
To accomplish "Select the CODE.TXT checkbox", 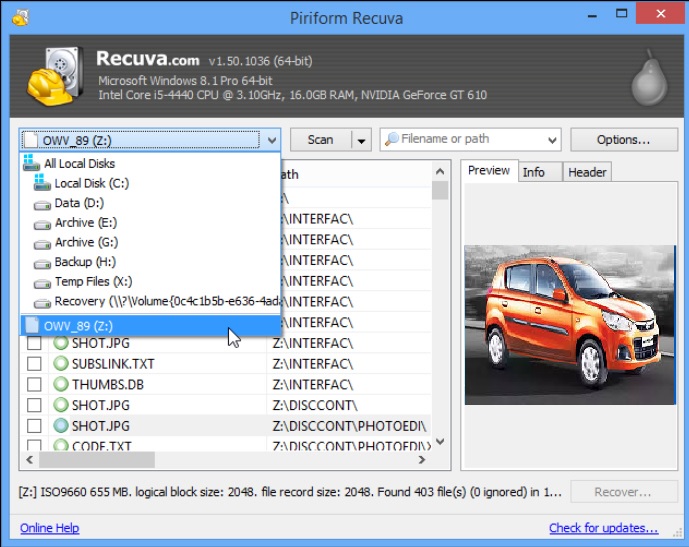I will point(34,447).
